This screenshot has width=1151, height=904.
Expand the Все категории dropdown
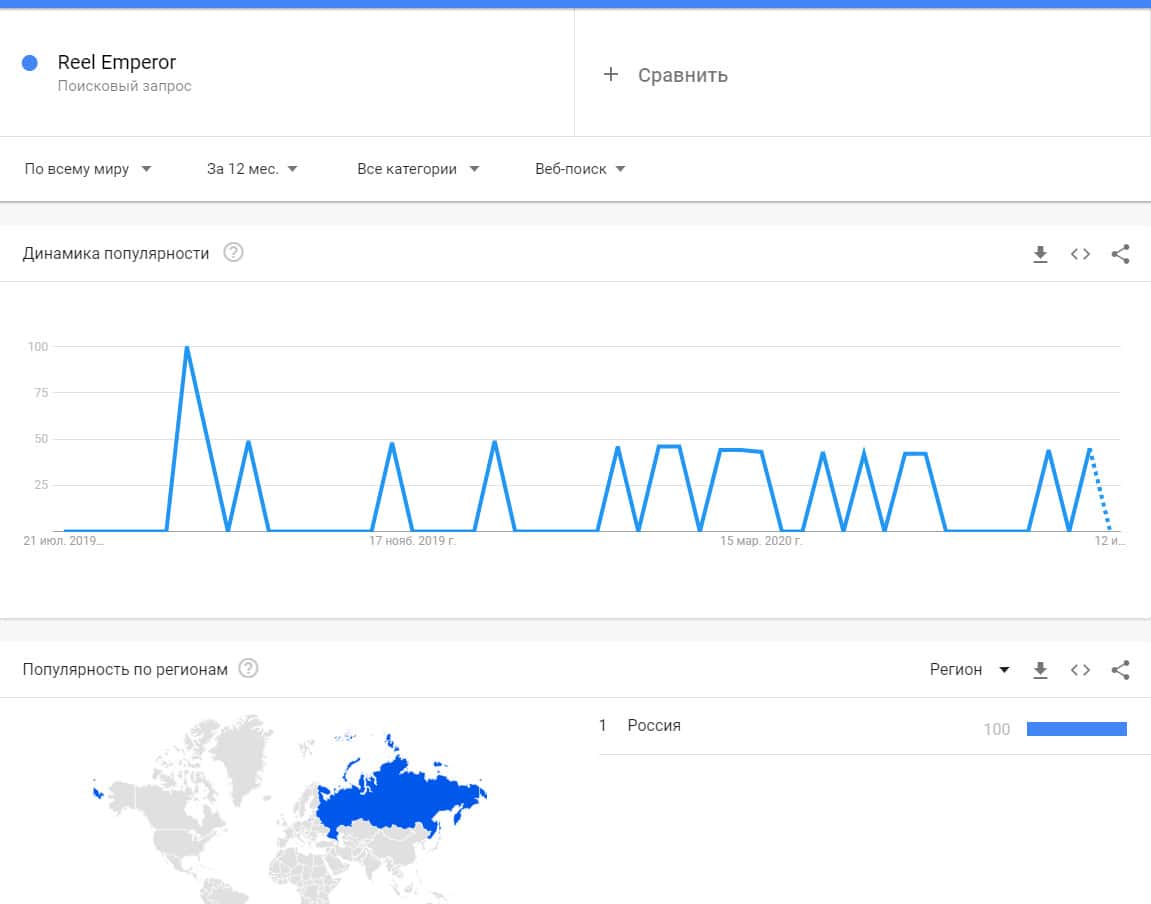click(x=418, y=169)
